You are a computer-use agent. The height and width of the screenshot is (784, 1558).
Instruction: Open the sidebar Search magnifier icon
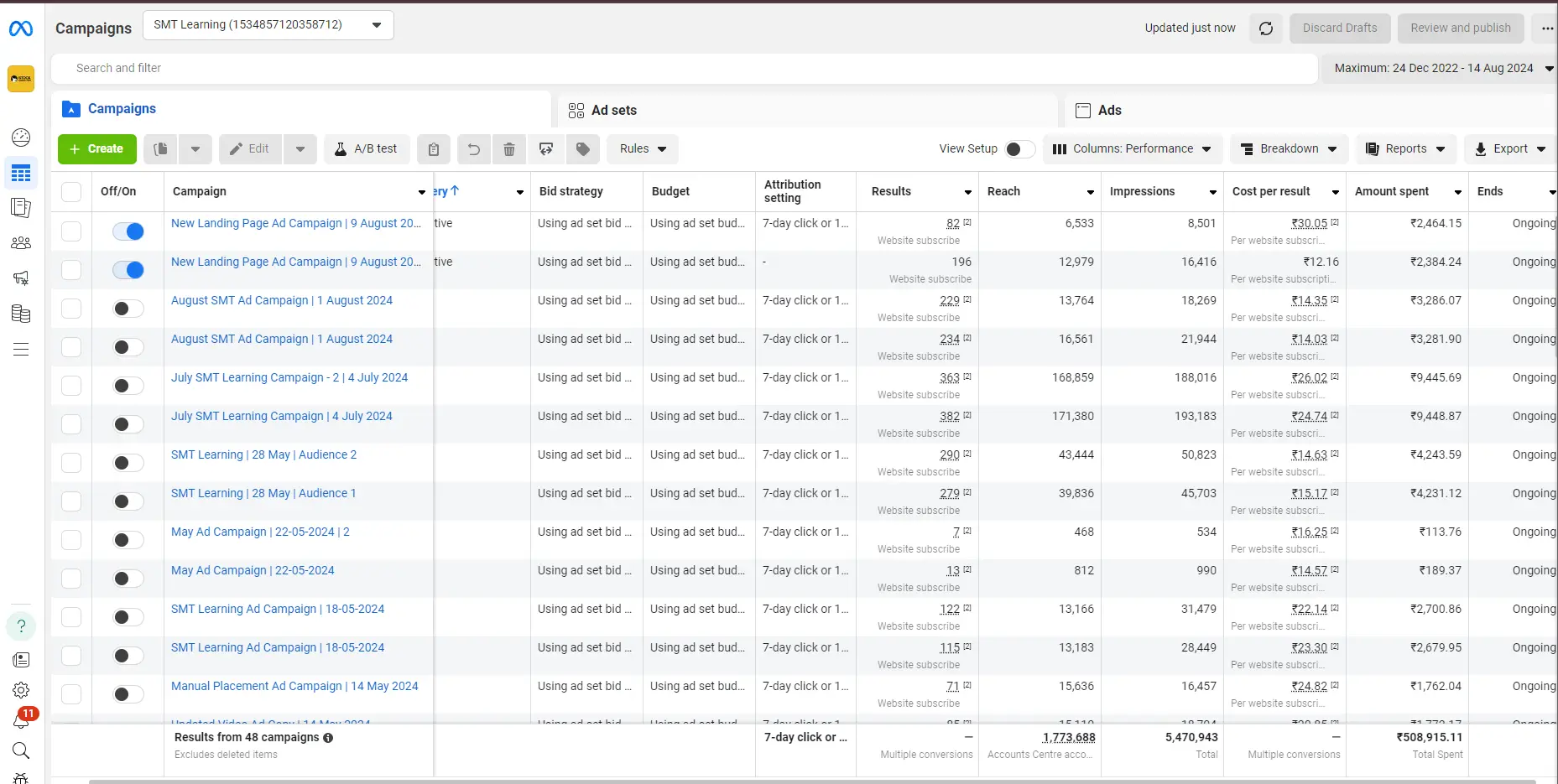point(21,750)
